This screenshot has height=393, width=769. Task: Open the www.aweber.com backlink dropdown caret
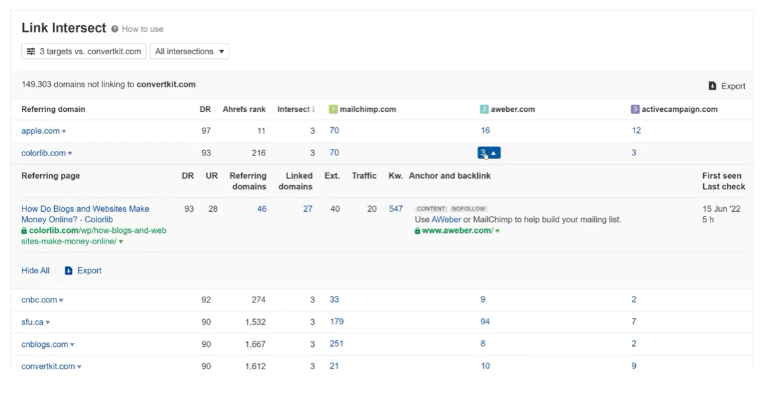point(497,231)
